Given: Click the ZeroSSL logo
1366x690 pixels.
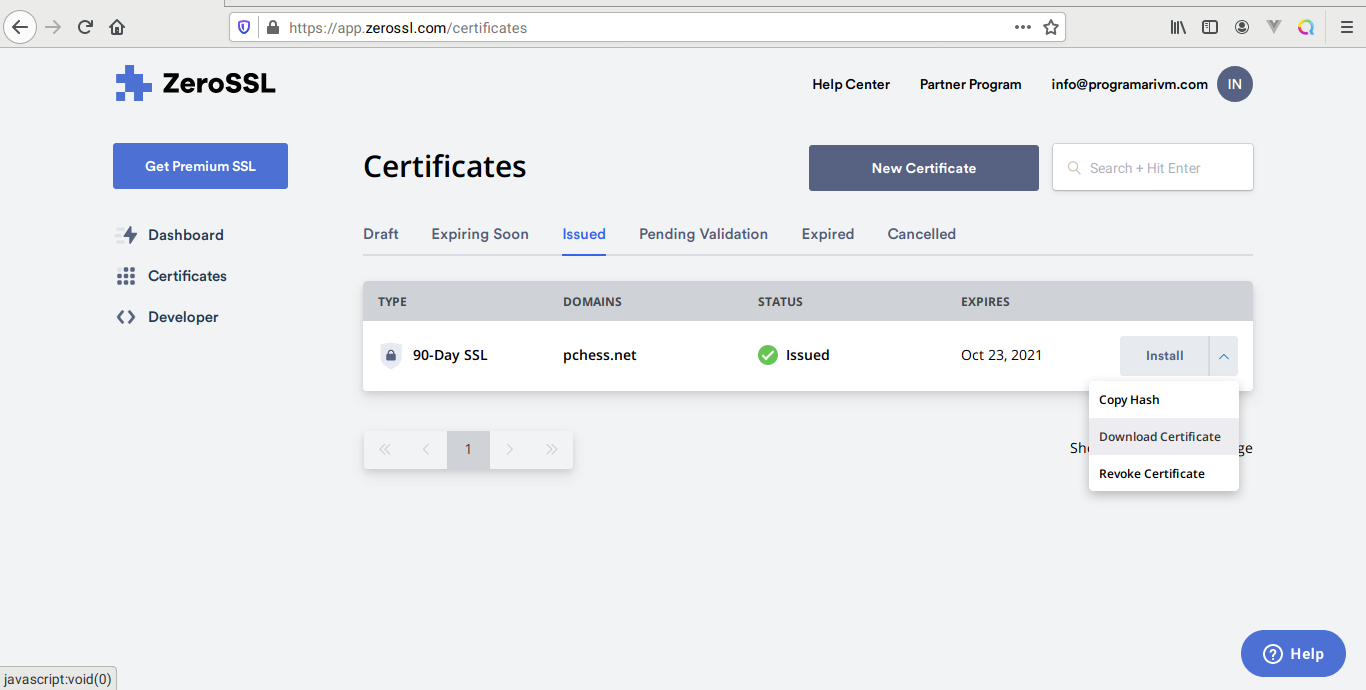Looking at the screenshot, I should (x=195, y=84).
